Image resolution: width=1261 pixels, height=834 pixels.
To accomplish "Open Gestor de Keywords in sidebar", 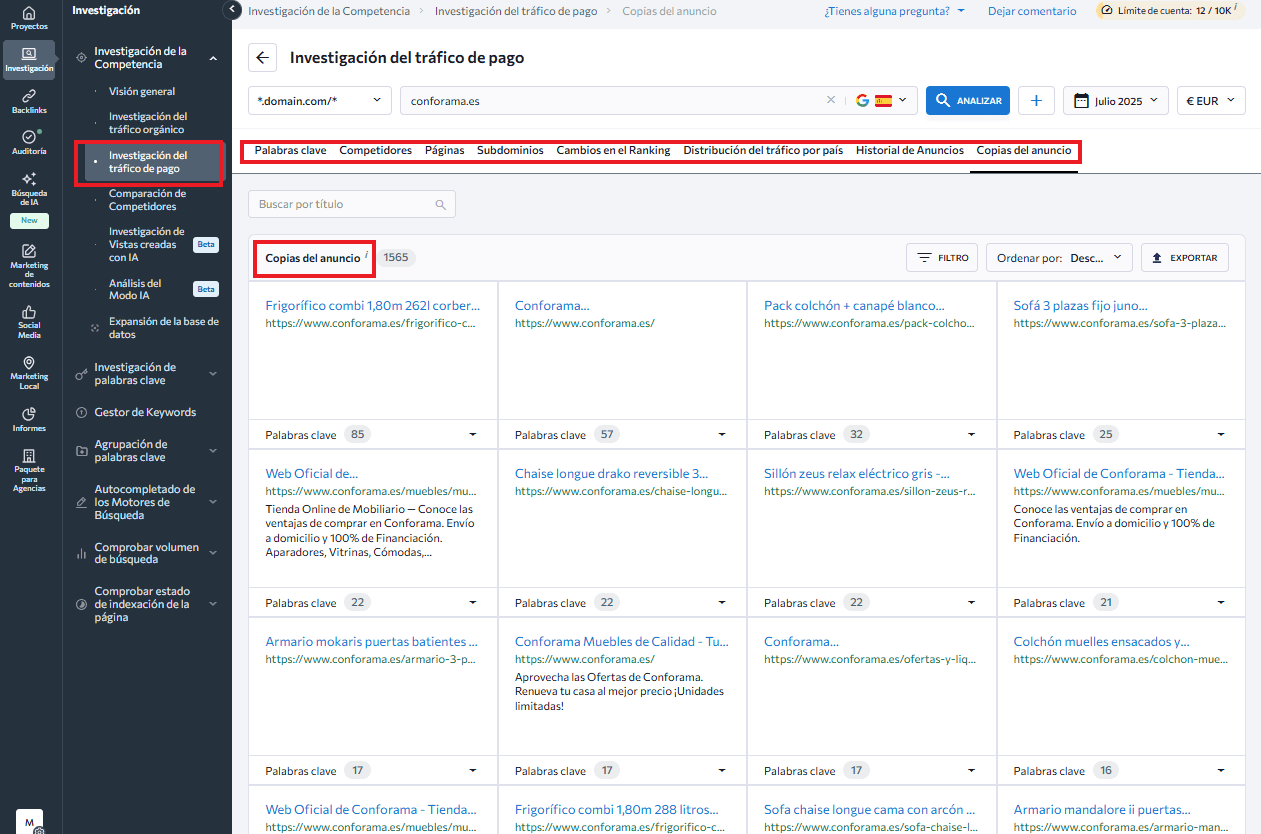I will pos(145,412).
